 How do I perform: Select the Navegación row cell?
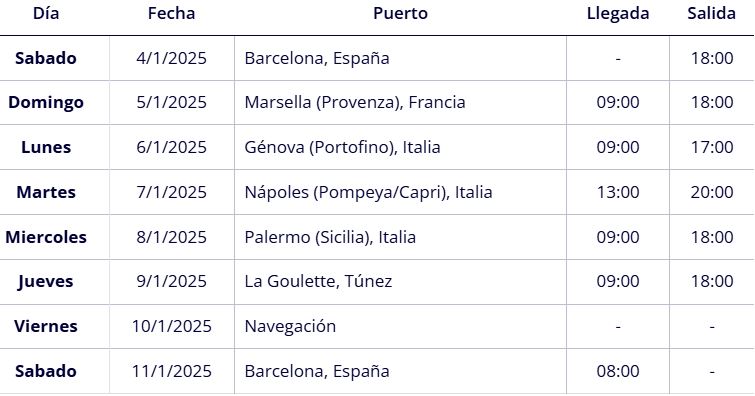pos(290,326)
